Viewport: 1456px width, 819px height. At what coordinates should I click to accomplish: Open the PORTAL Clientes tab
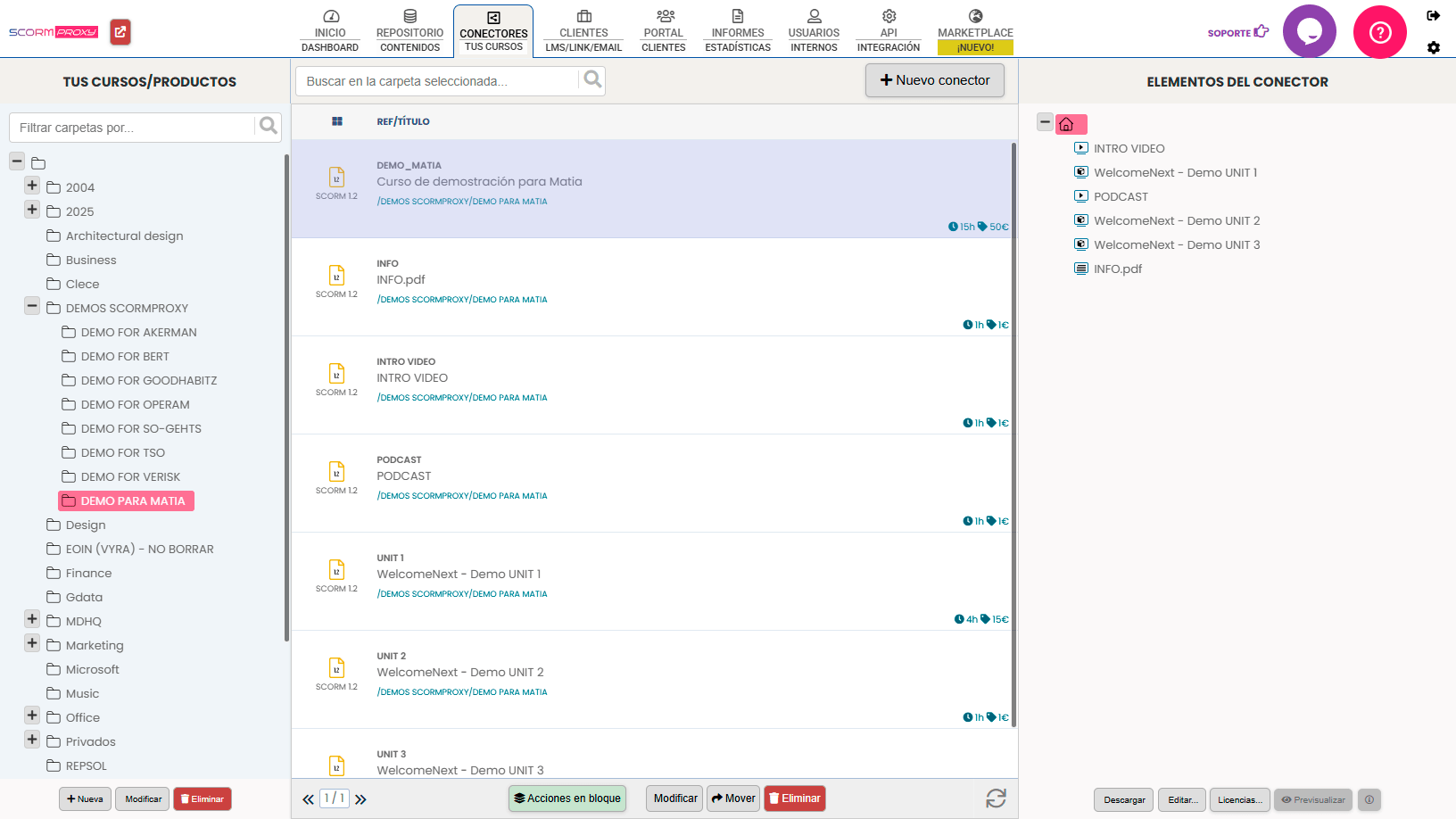tap(664, 31)
